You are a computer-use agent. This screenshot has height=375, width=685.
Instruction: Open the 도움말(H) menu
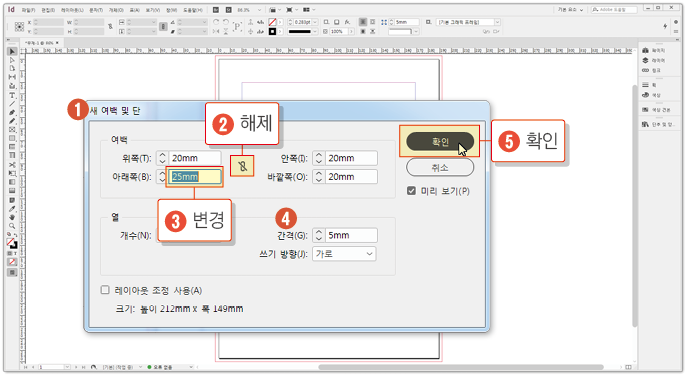coord(192,10)
